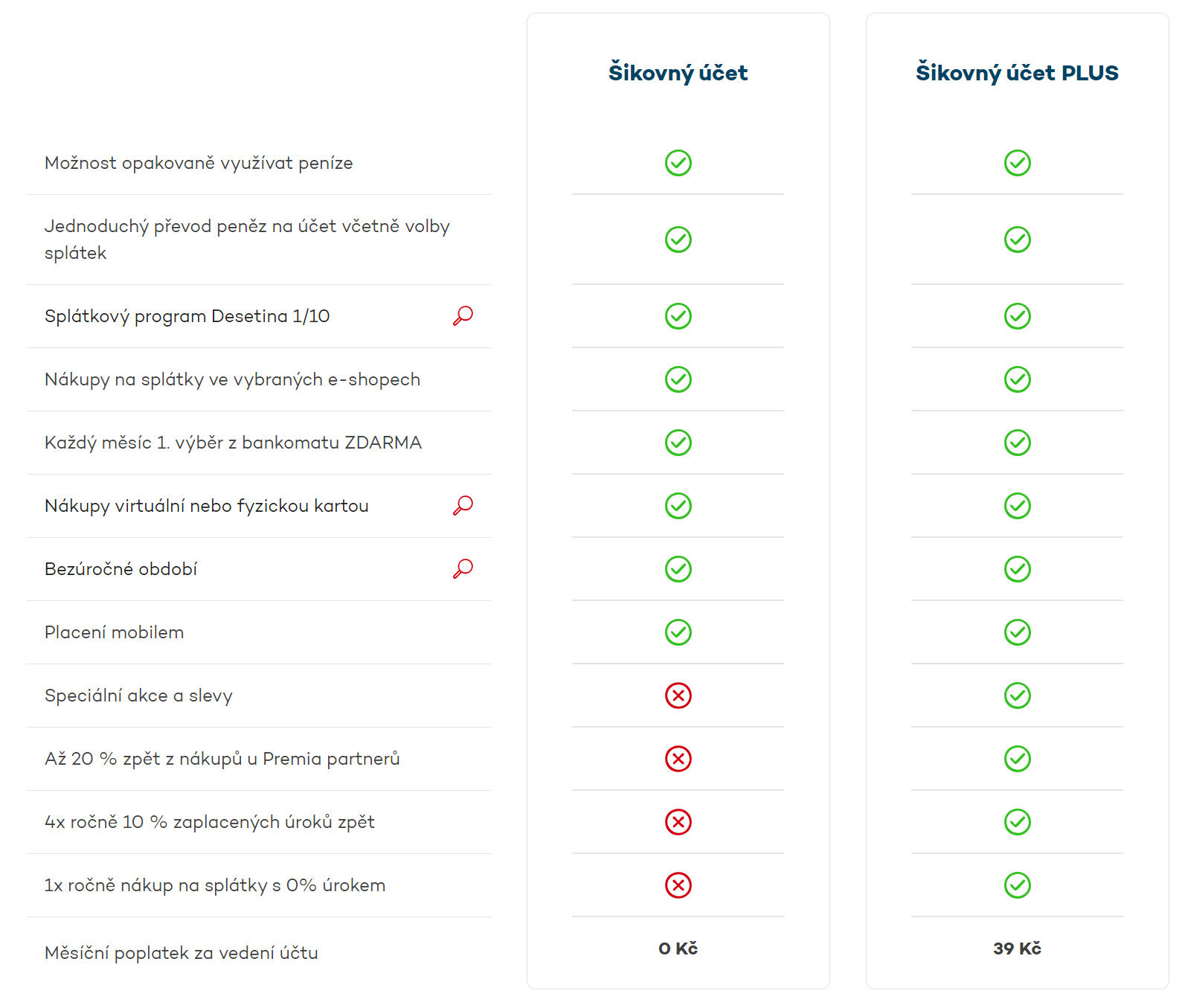Click red cross for 1x ročně nákup row
The image size is (1188, 1008).
pos(678,885)
